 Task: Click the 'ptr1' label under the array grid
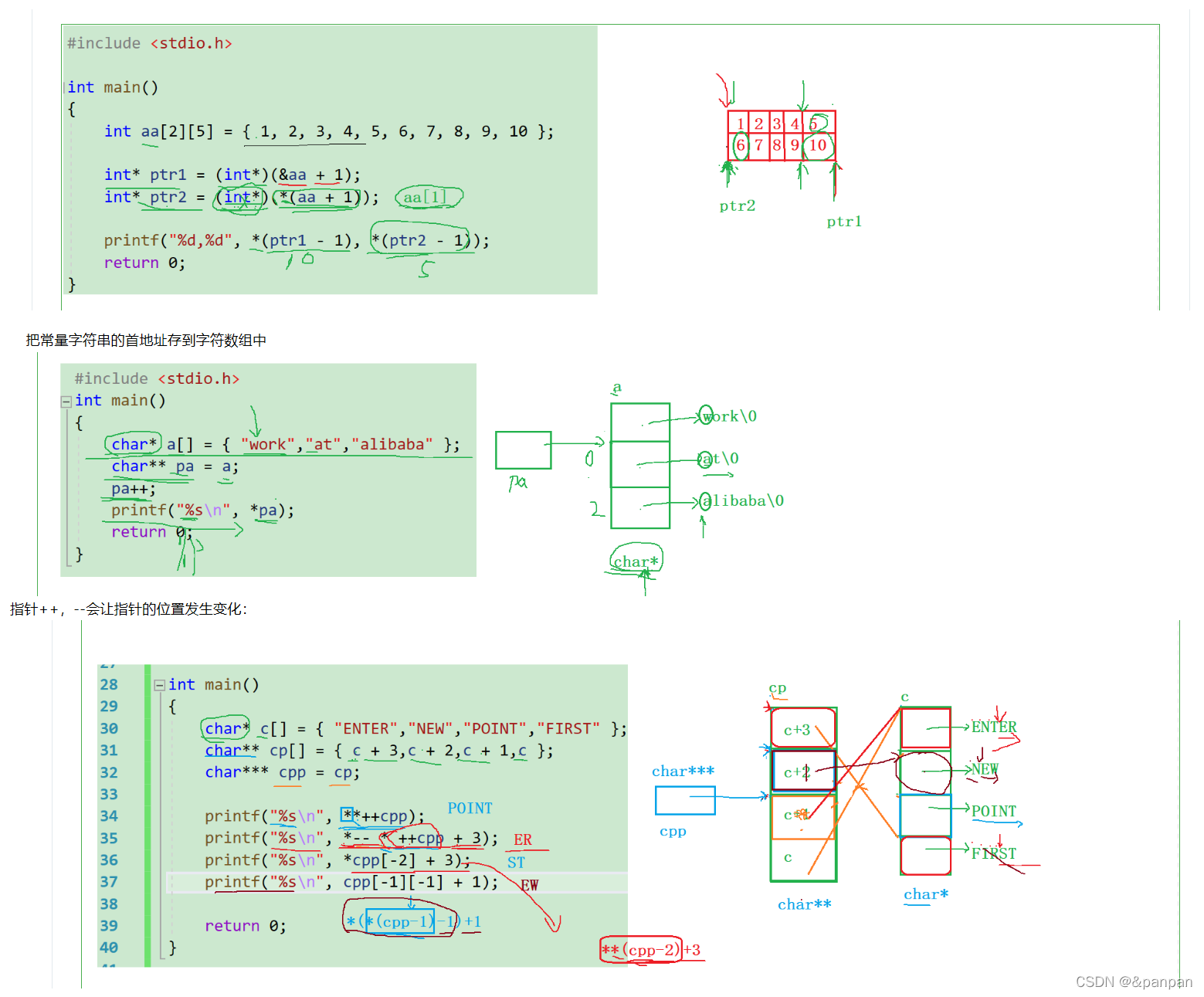pos(844,222)
